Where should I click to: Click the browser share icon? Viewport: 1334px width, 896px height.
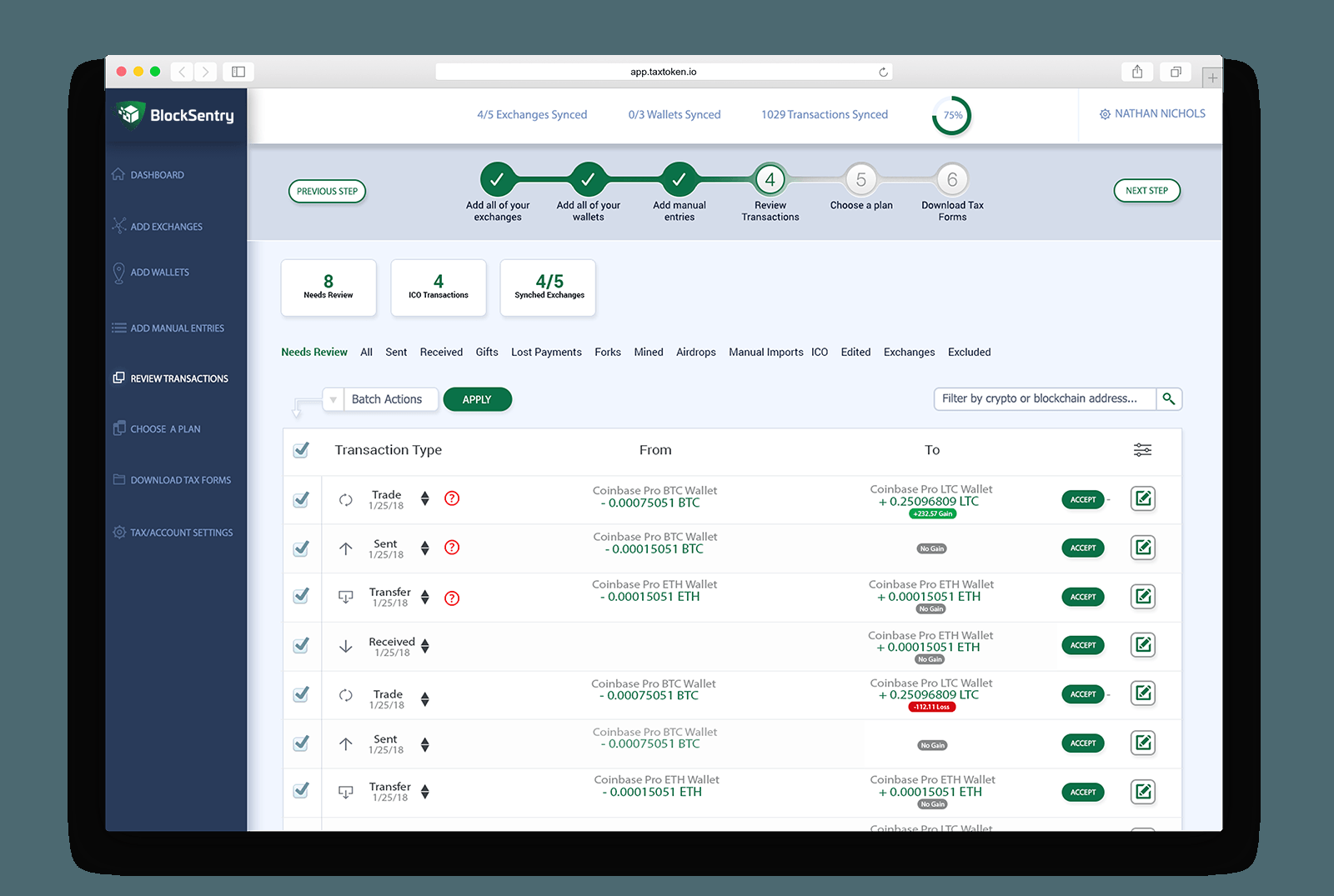(x=1137, y=72)
